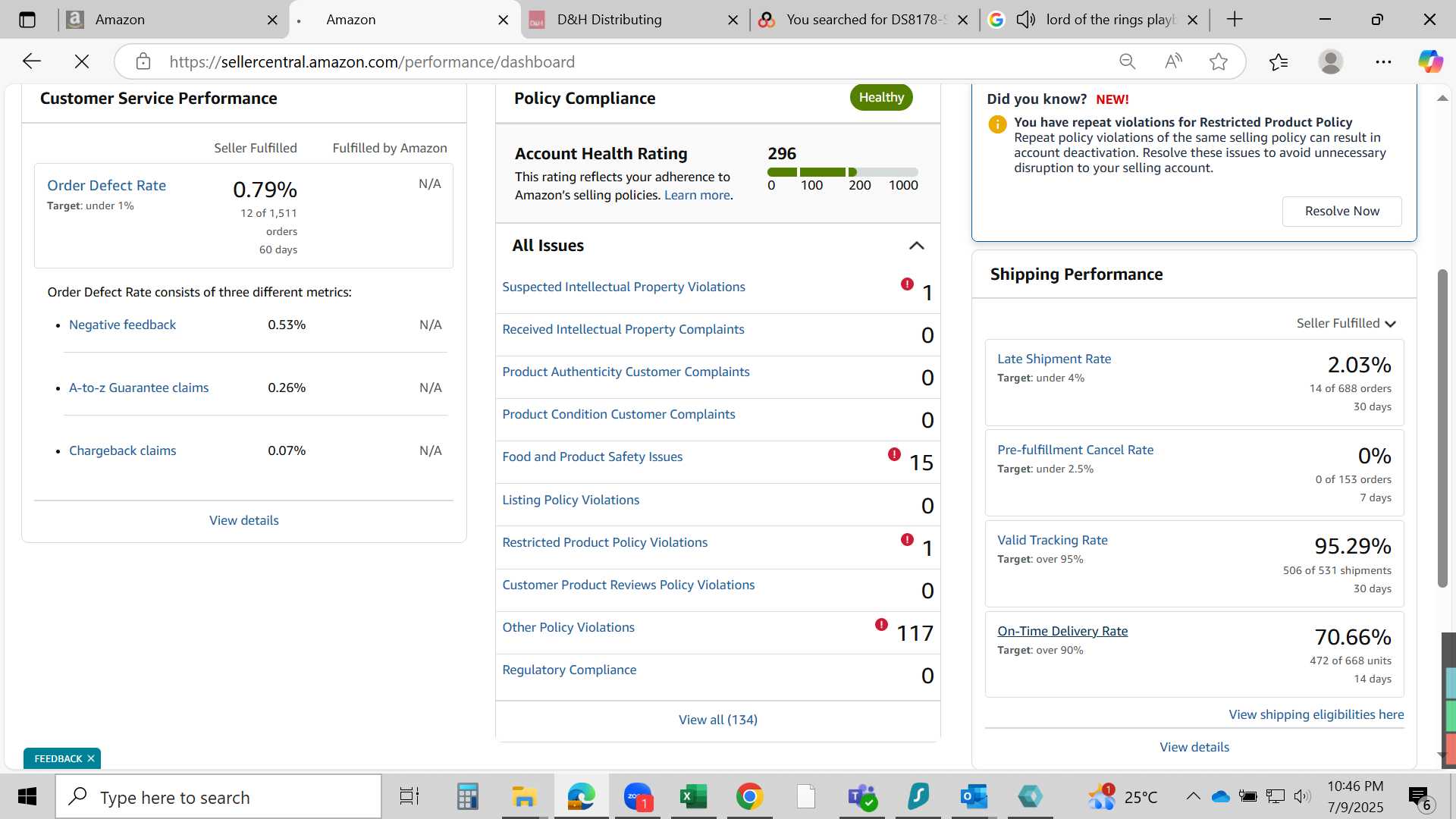Viewport: 1456px width, 819px height.
Task: Click alert icon beside Other Policy Violations
Action: pos(881,625)
